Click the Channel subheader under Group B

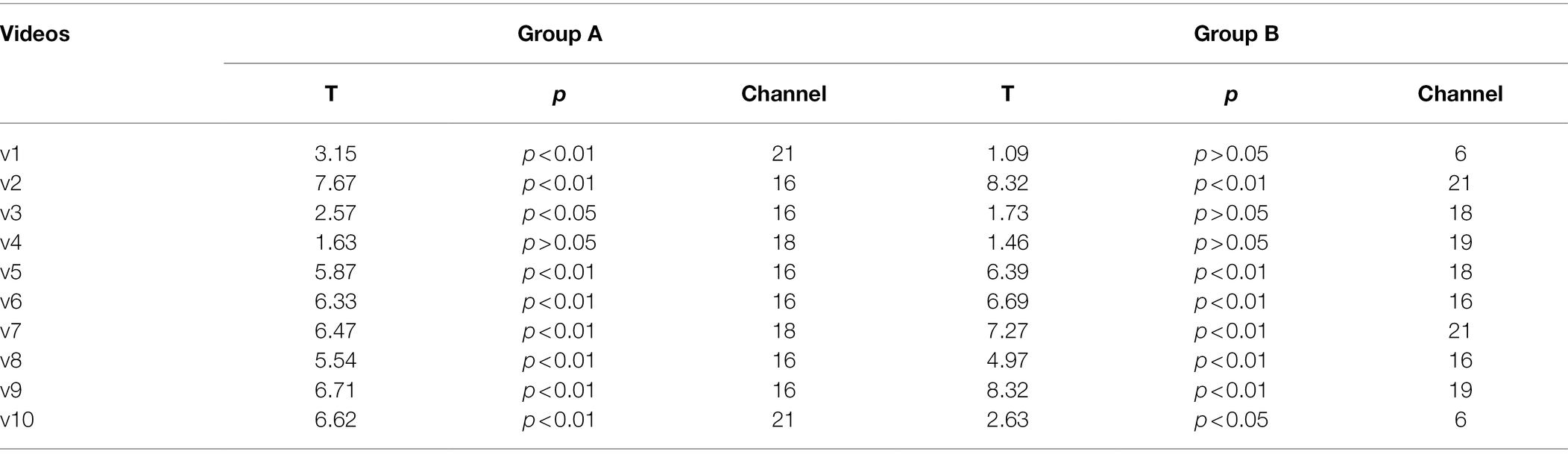(x=1460, y=94)
